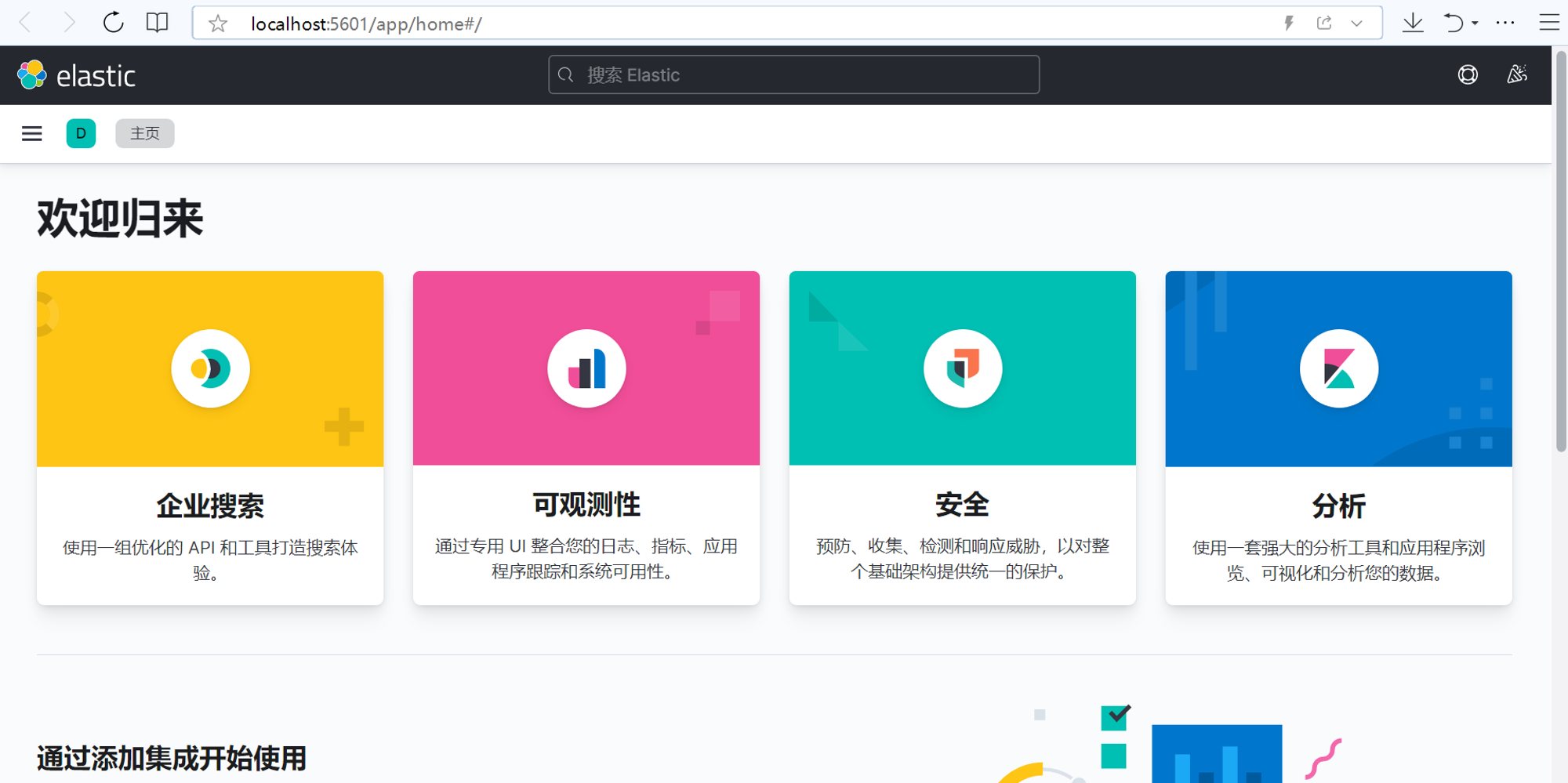Open the 企业搜索 card title
Viewport: 1568px width, 783px height.
pyautogui.click(x=210, y=506)
